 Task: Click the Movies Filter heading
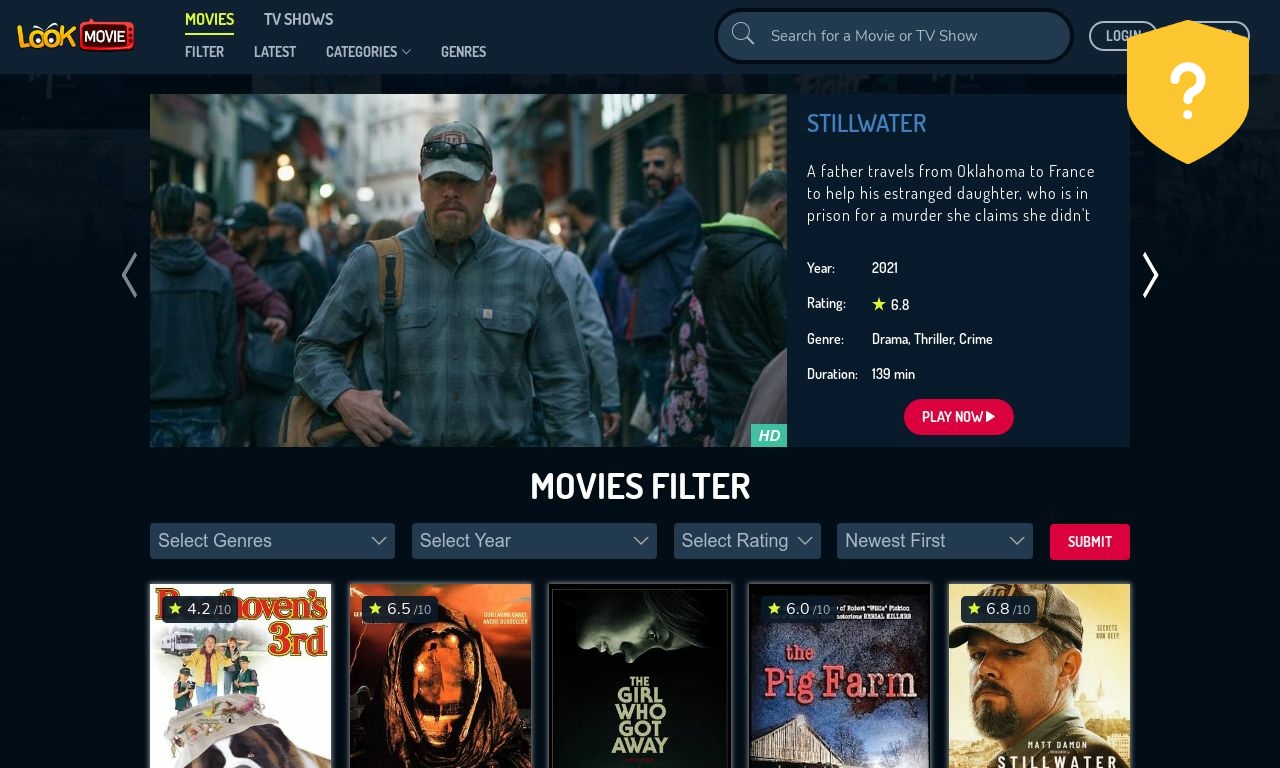point(640,486)
